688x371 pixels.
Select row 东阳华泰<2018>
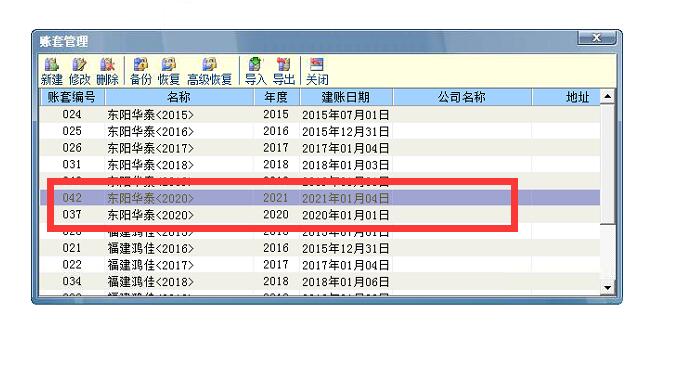click(319, 164)
